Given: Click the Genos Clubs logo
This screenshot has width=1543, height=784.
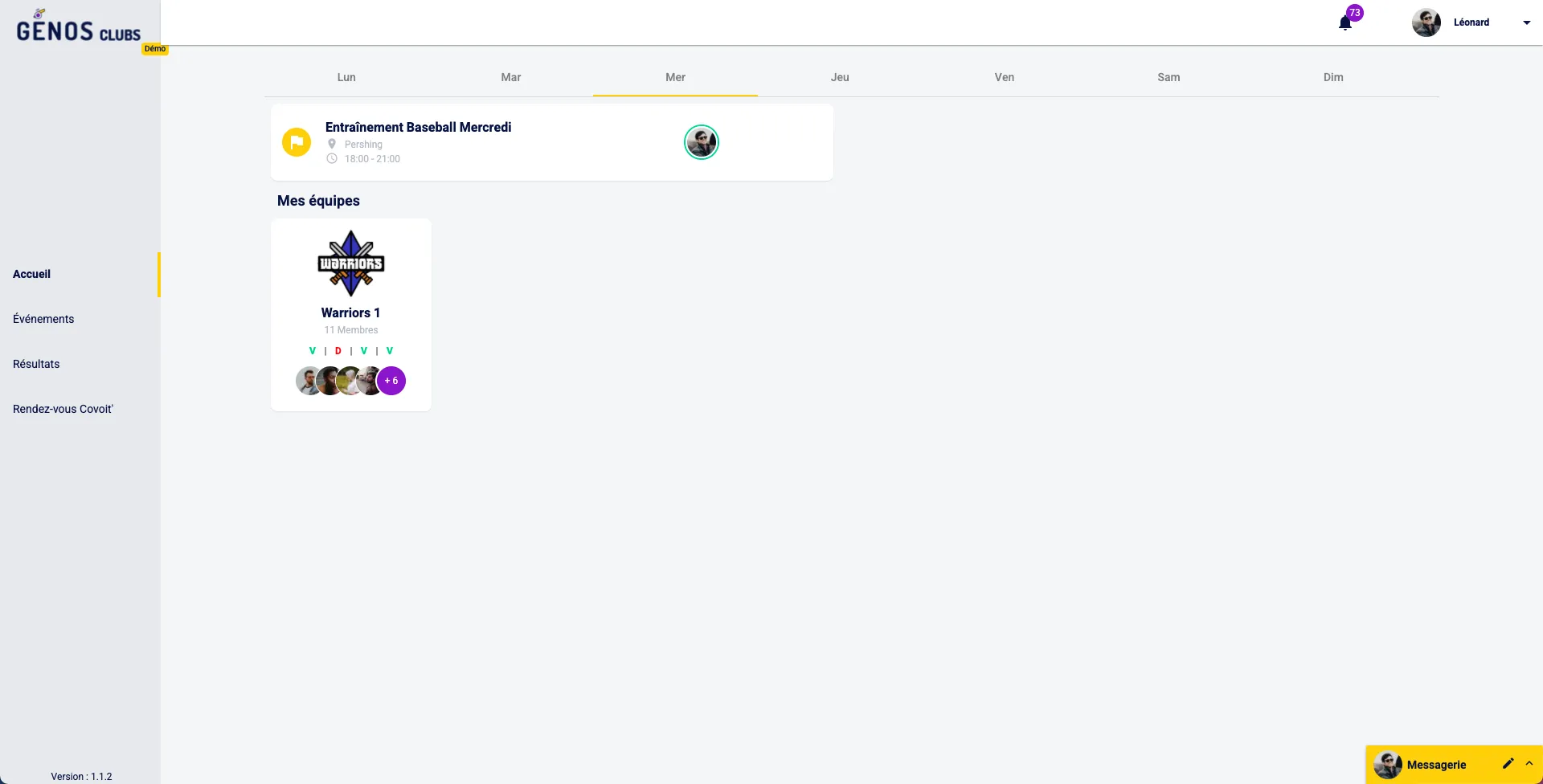Looking at the screenshot, I should click(x=79, y=28).
